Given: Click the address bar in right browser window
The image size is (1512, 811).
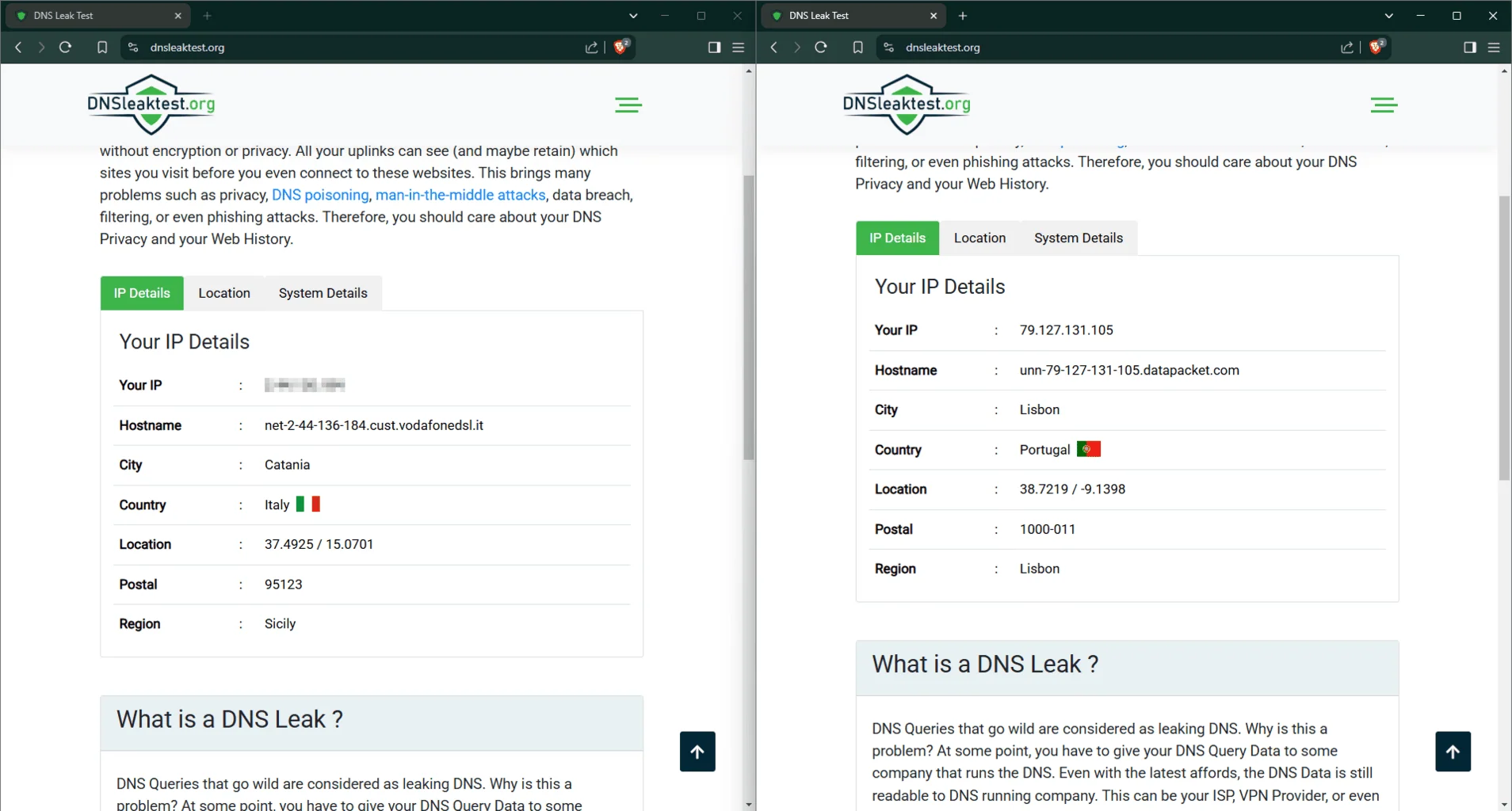Looking at the screenshot, I should click(1109, 47).
